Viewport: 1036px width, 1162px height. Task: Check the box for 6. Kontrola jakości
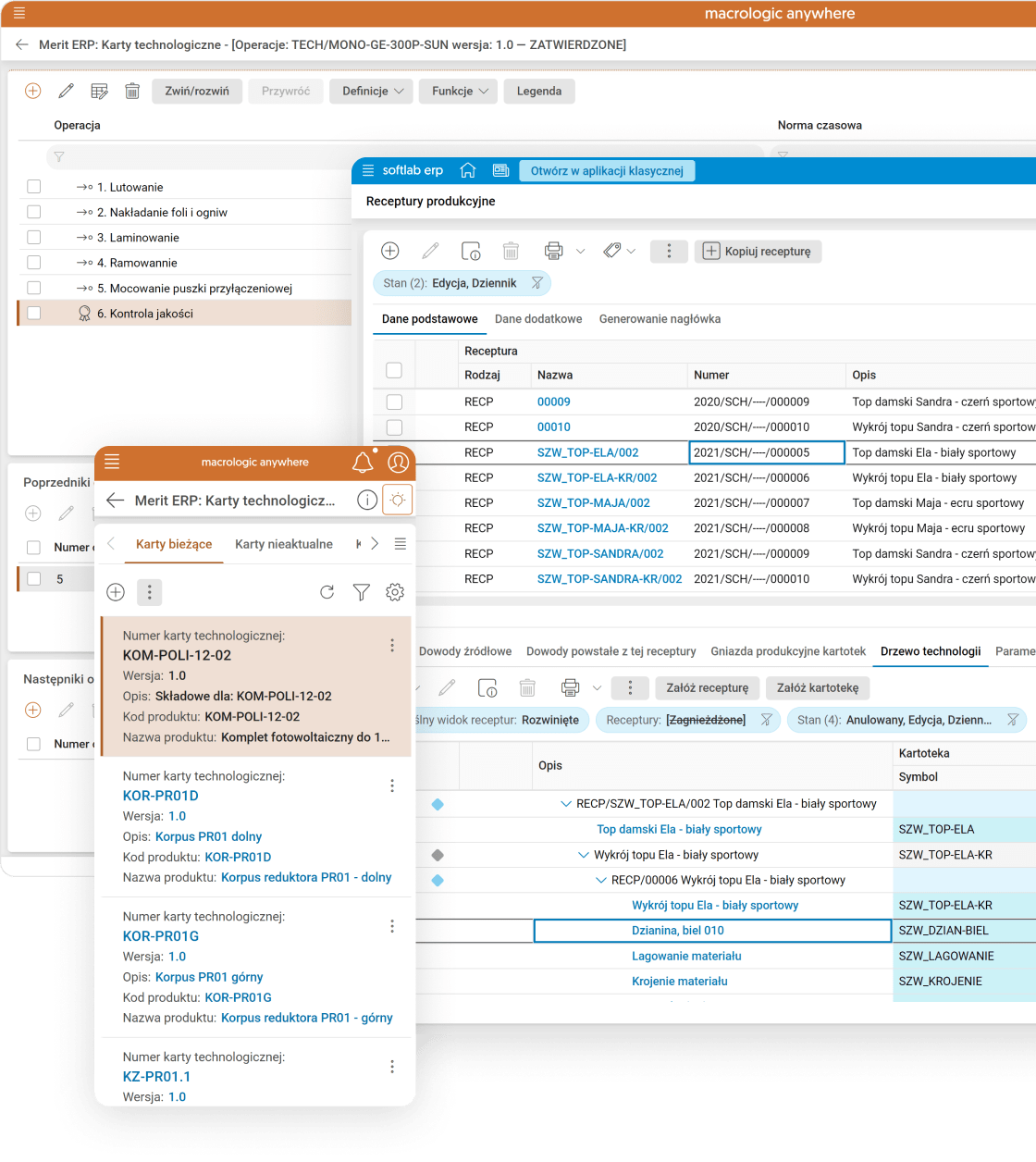pyautogui.click(x=34, y=314)
